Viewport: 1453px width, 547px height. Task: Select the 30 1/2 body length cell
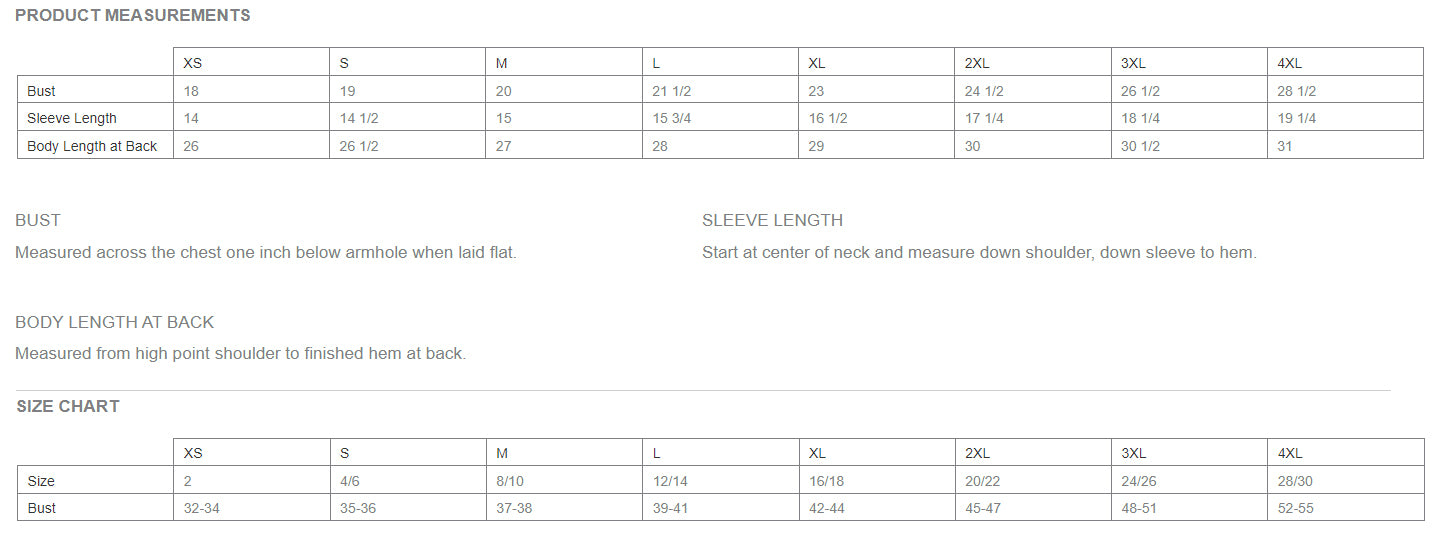[1140, 146]
